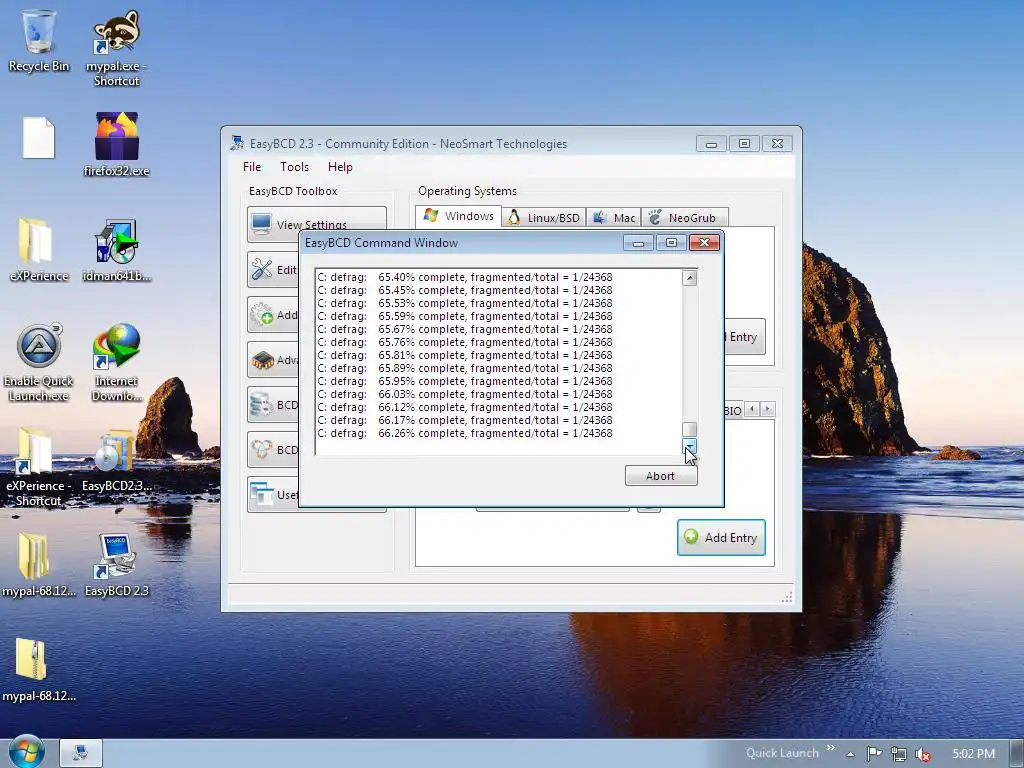Open the Help menu in EasyBCD

(x=340, y=167)
